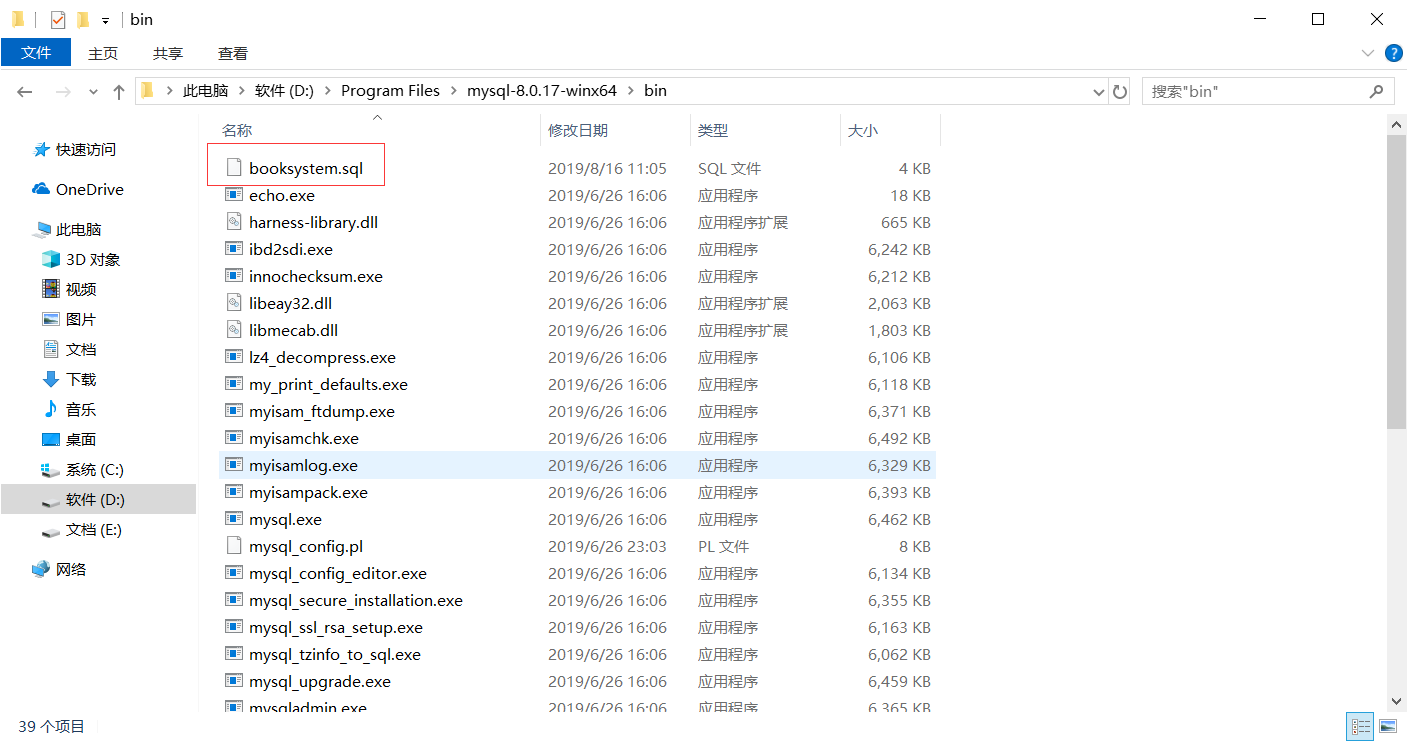Select 软件 (D:) in navigation pane

pyautogui.click(x=98, y=499)
